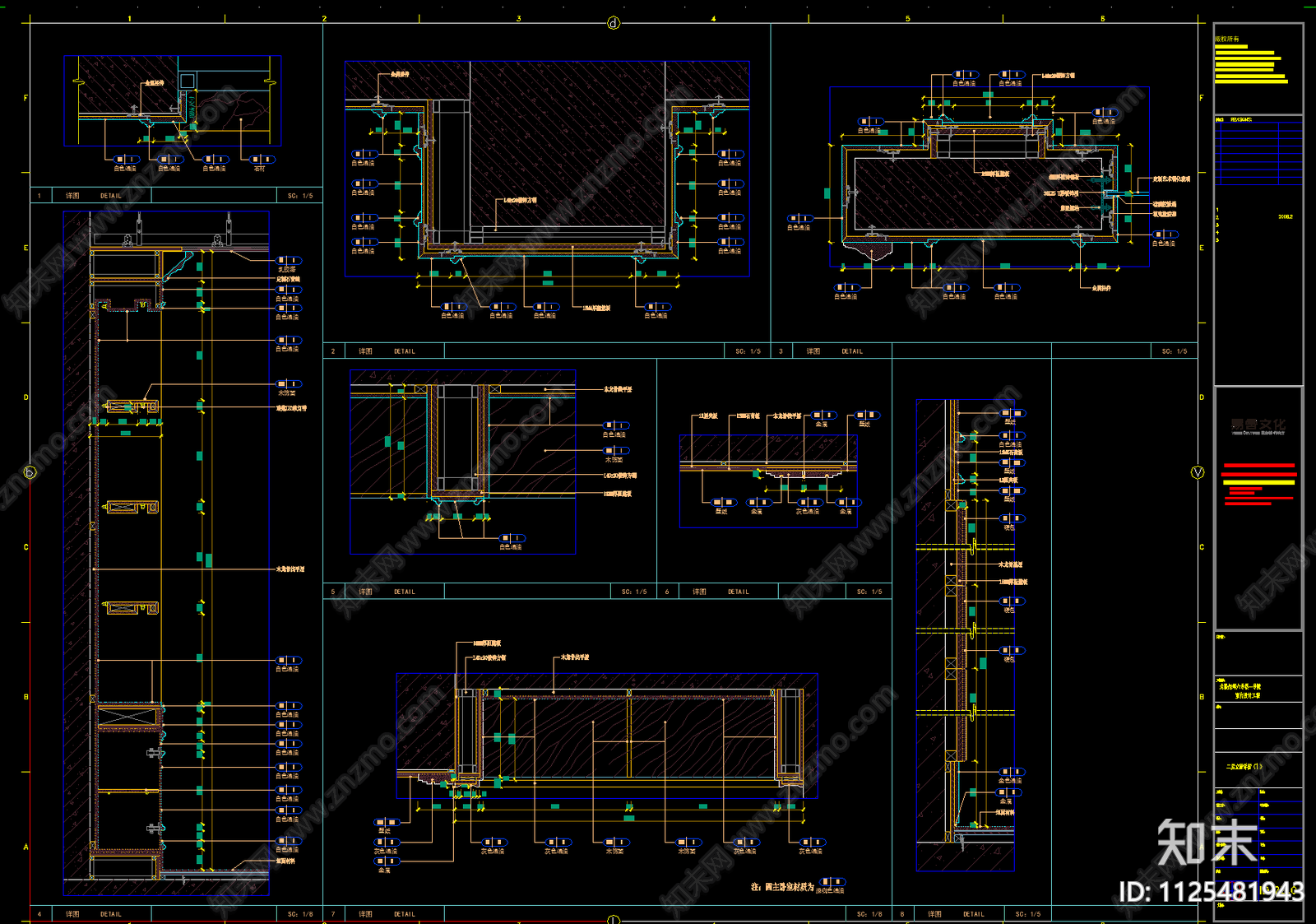Click the '版权所有' heading in title block
The height and width of the screenshot is (924, 1316).
point(1227,39)
